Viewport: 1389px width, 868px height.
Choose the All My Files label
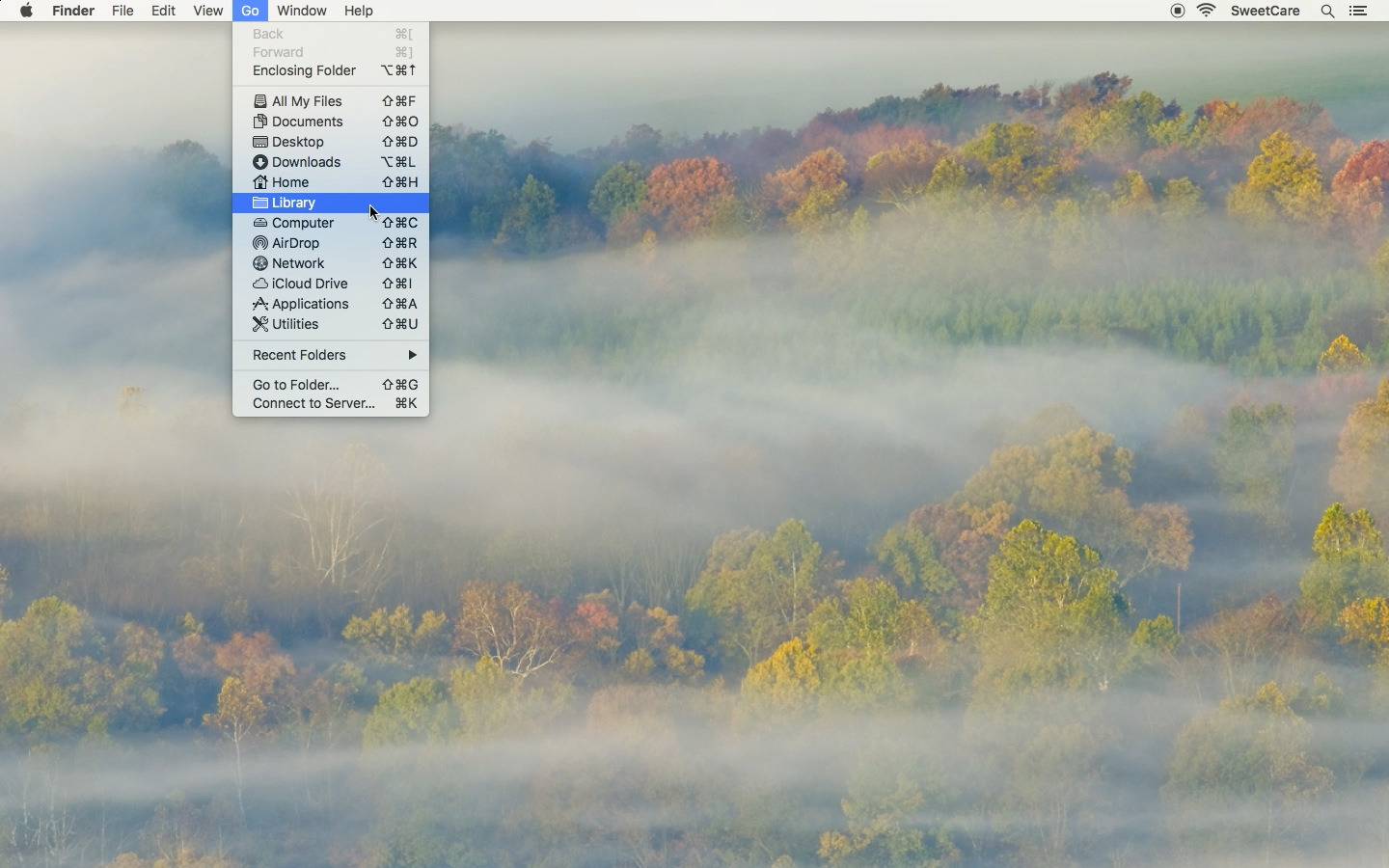click(x=307, y=101)
